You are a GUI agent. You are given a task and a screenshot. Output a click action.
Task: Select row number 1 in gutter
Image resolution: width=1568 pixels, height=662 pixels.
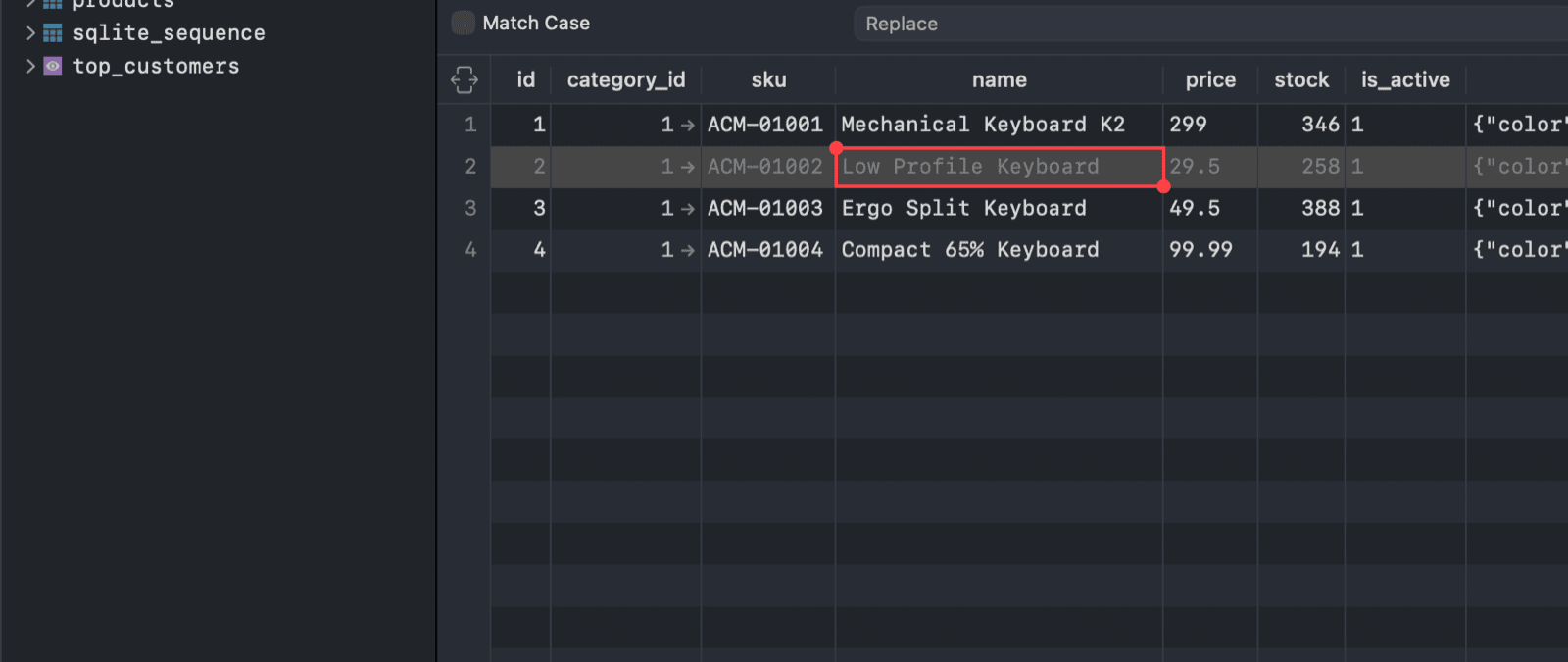[x=470, y=125]
